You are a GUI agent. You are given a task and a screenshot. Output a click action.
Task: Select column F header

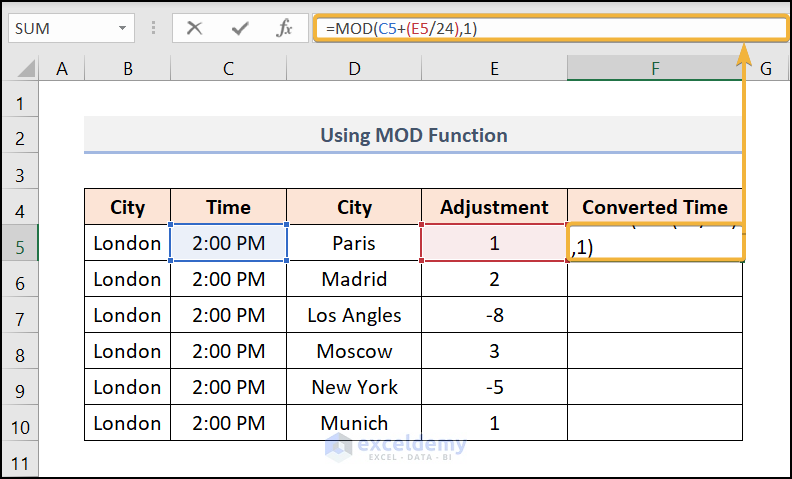[655, 69]
